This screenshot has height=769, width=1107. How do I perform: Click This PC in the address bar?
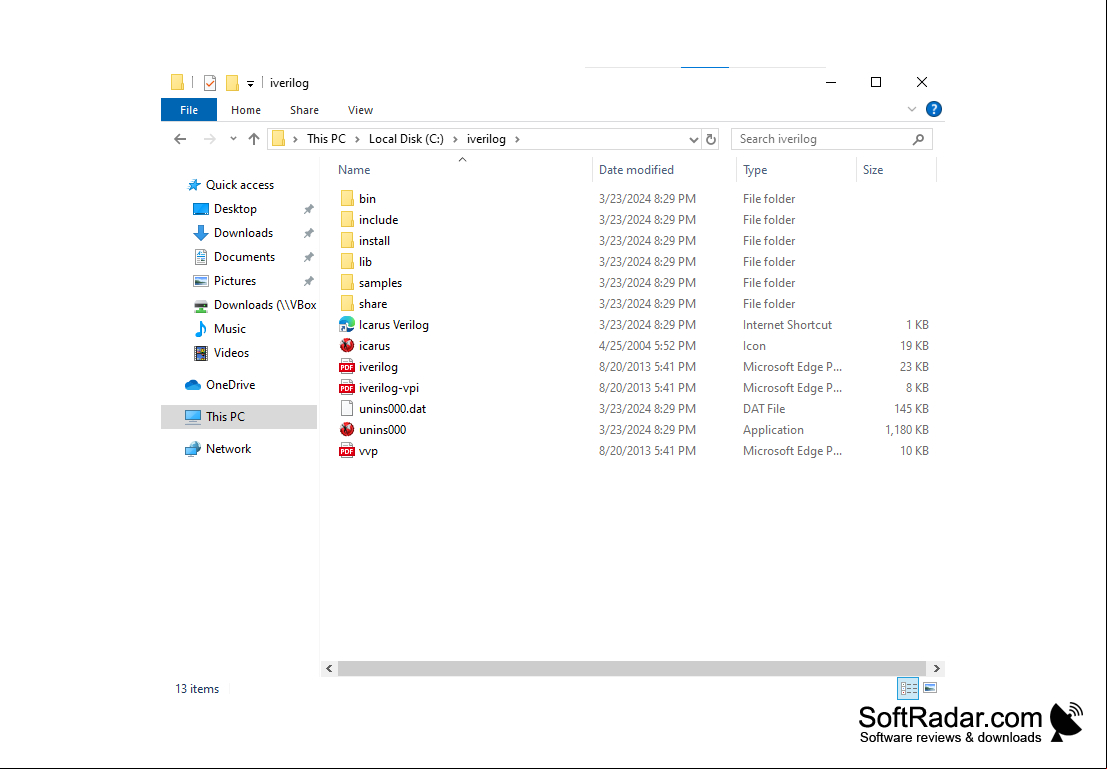coord(326,139)
